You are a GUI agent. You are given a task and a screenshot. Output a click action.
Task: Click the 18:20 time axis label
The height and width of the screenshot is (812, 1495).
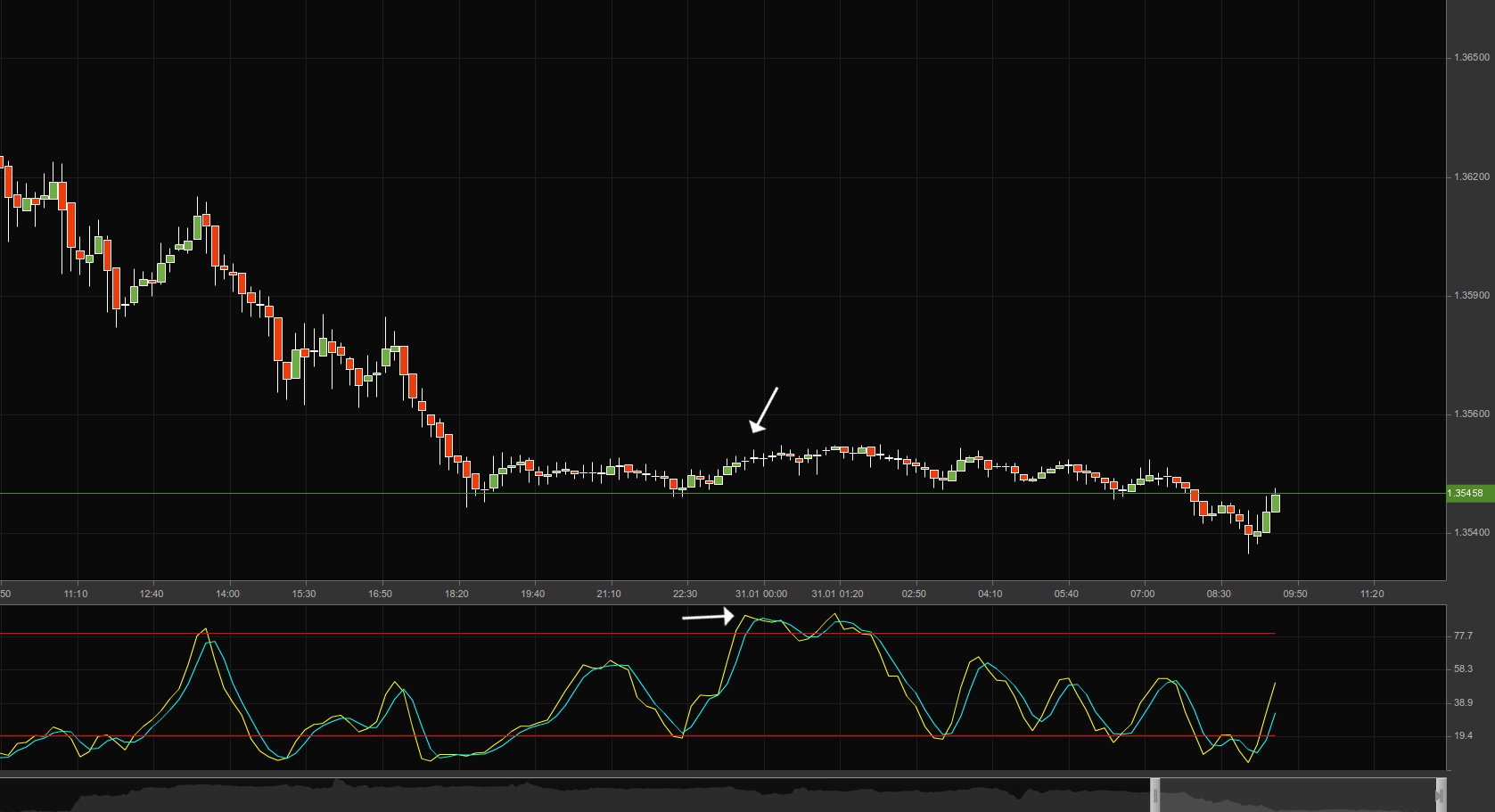pyautogui.click(x=456, y=594)
